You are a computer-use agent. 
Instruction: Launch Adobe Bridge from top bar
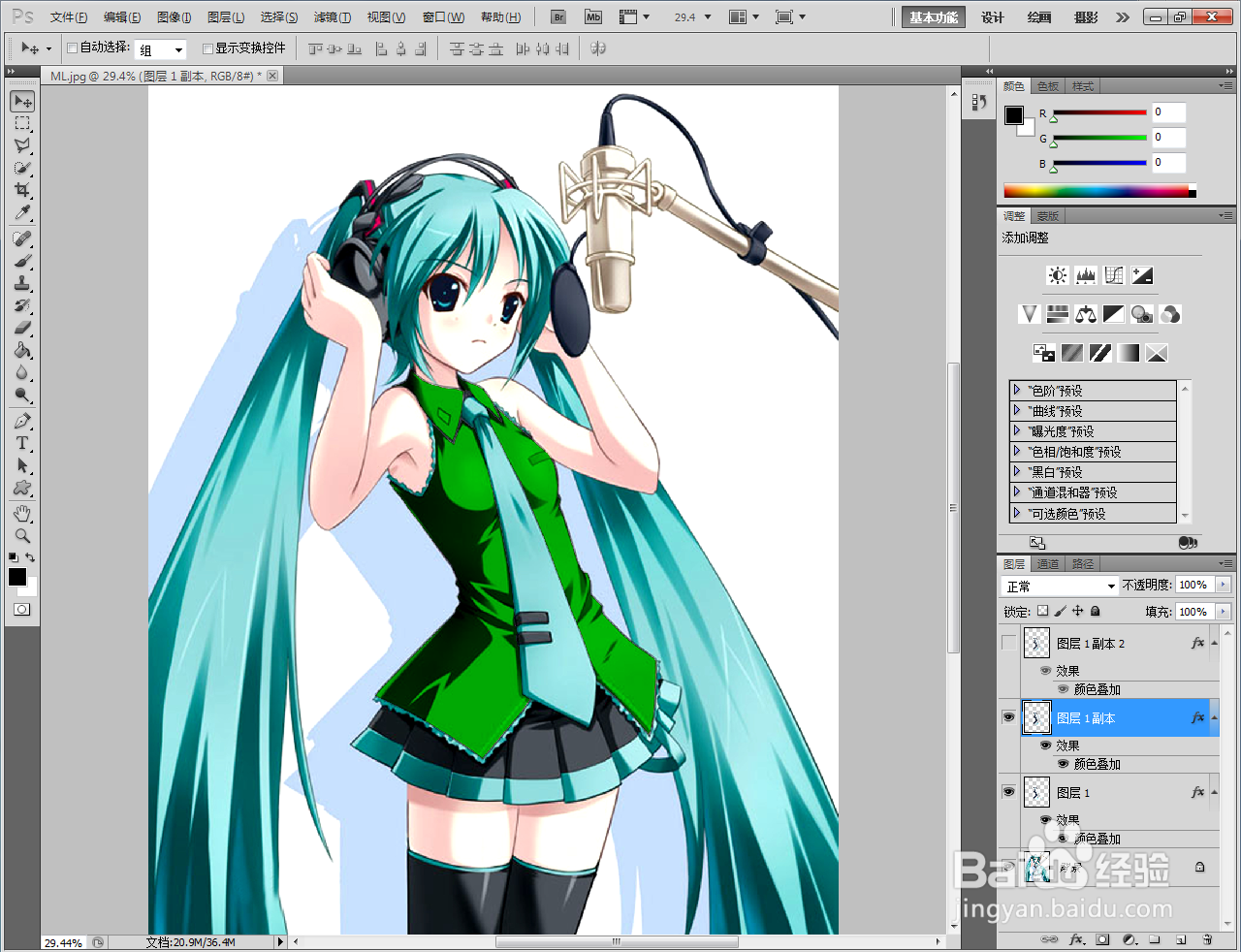click(558, 17)
